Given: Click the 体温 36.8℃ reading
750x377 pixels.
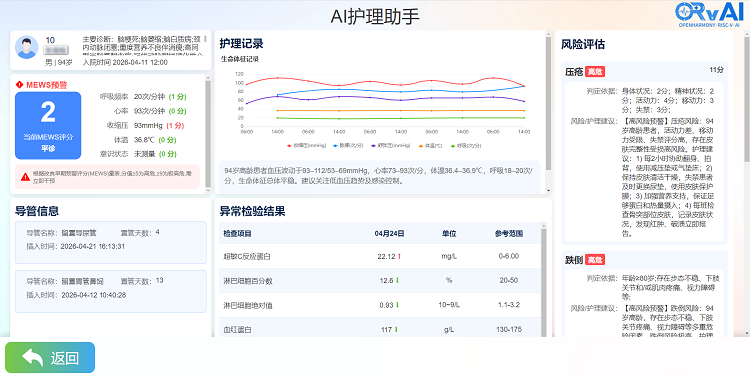Looking at the screenshot, I should point(145,140).
